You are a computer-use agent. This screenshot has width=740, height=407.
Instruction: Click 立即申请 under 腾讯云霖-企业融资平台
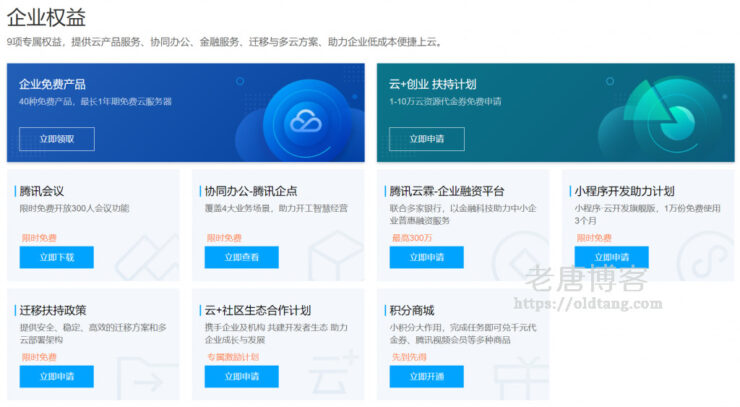(427, 257)
